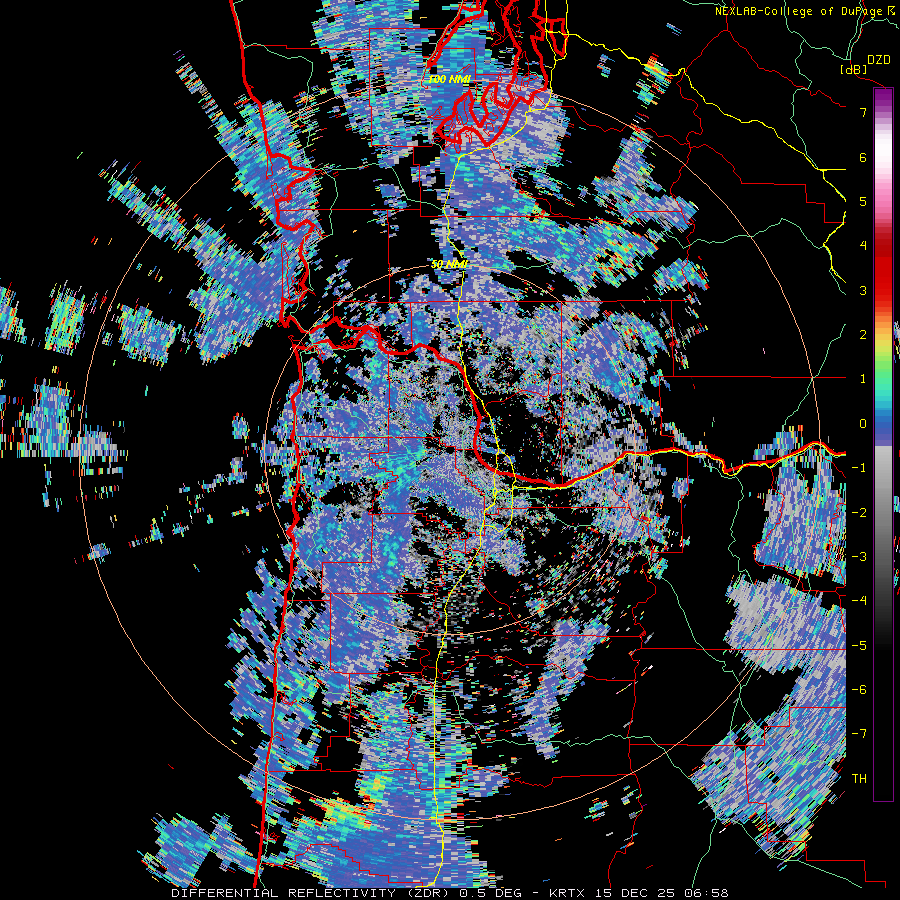The image size is (900, 900).
Task: Click the -5 value on the scale
Action: pyautogui.click(x=859, y=646)
